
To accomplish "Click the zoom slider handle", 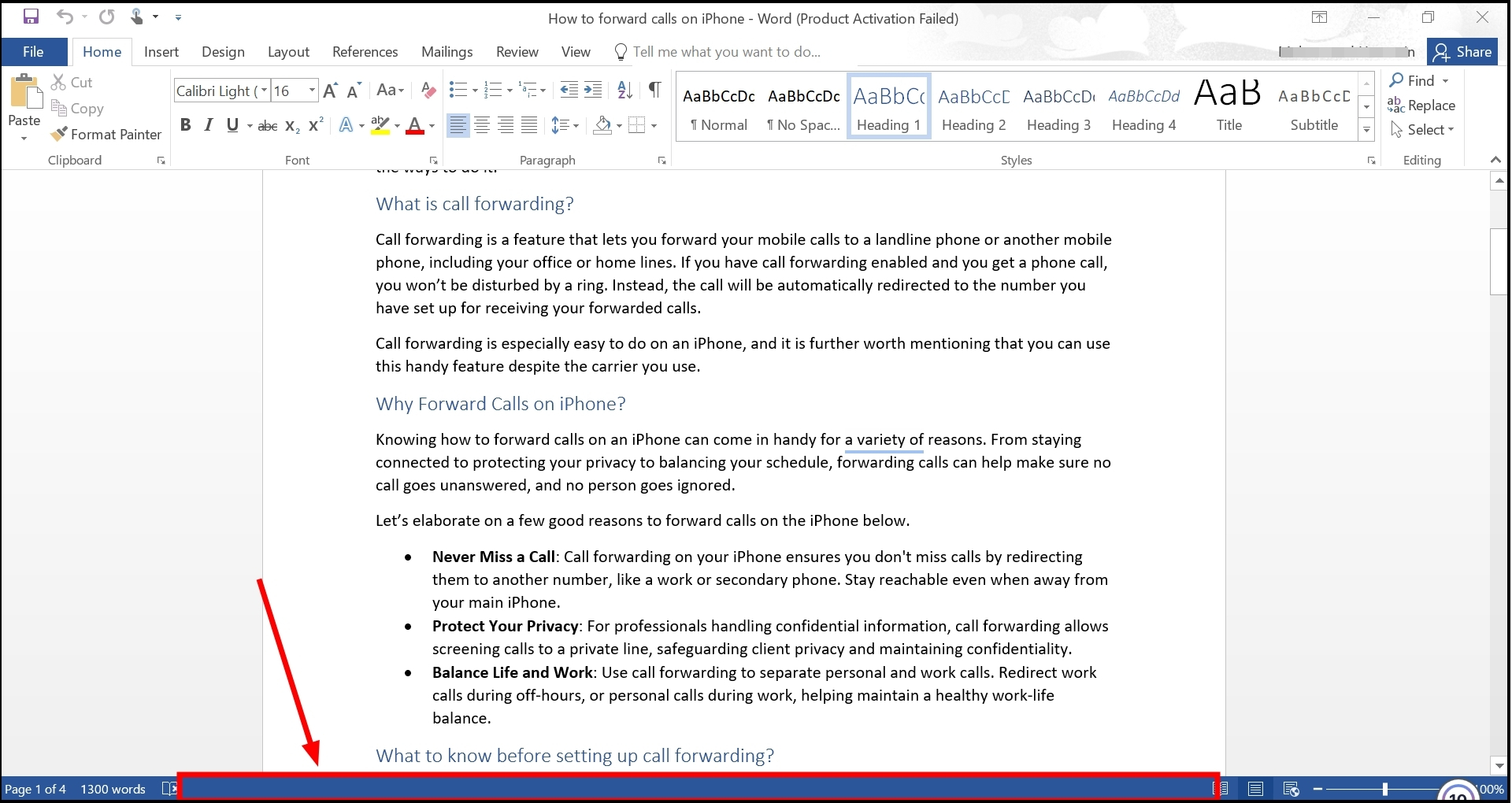I will click(1385, 789).
